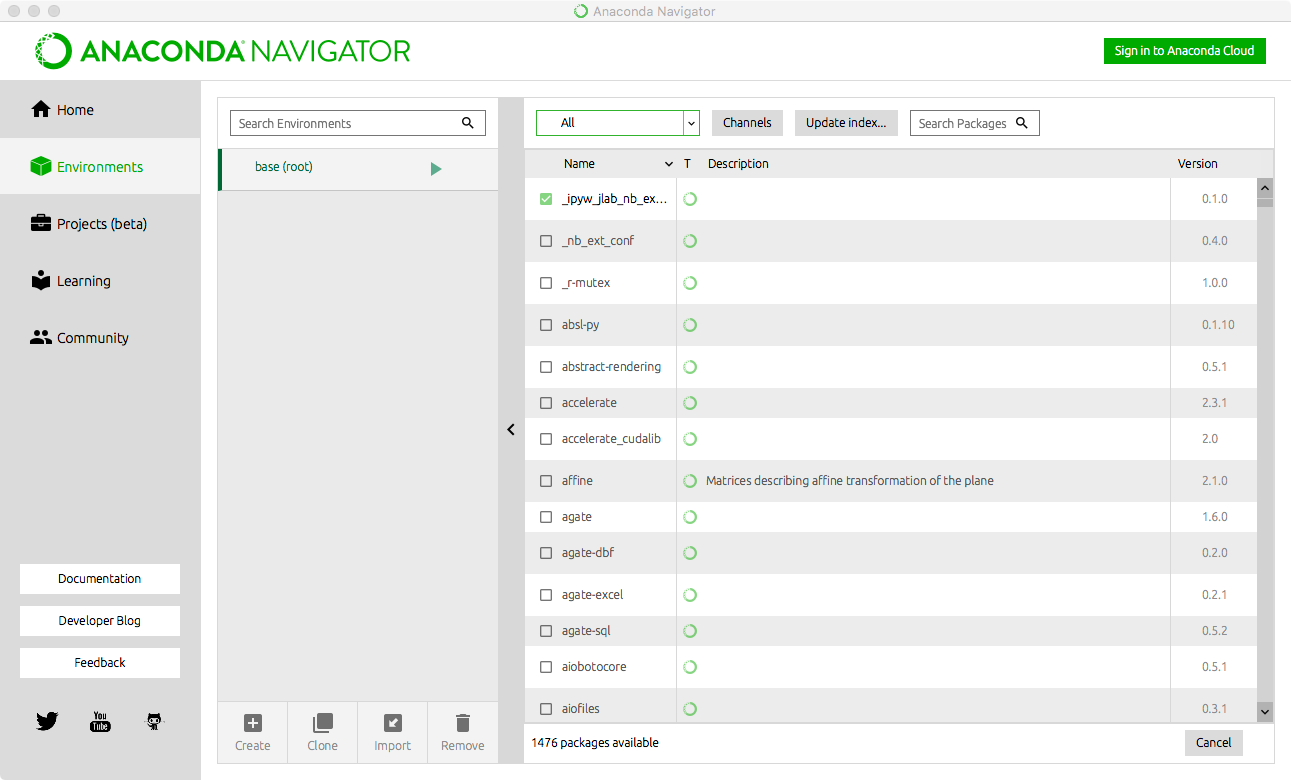1291x780 pixels.
Task: Focus the Search Packages field
Action: point(975,123)
